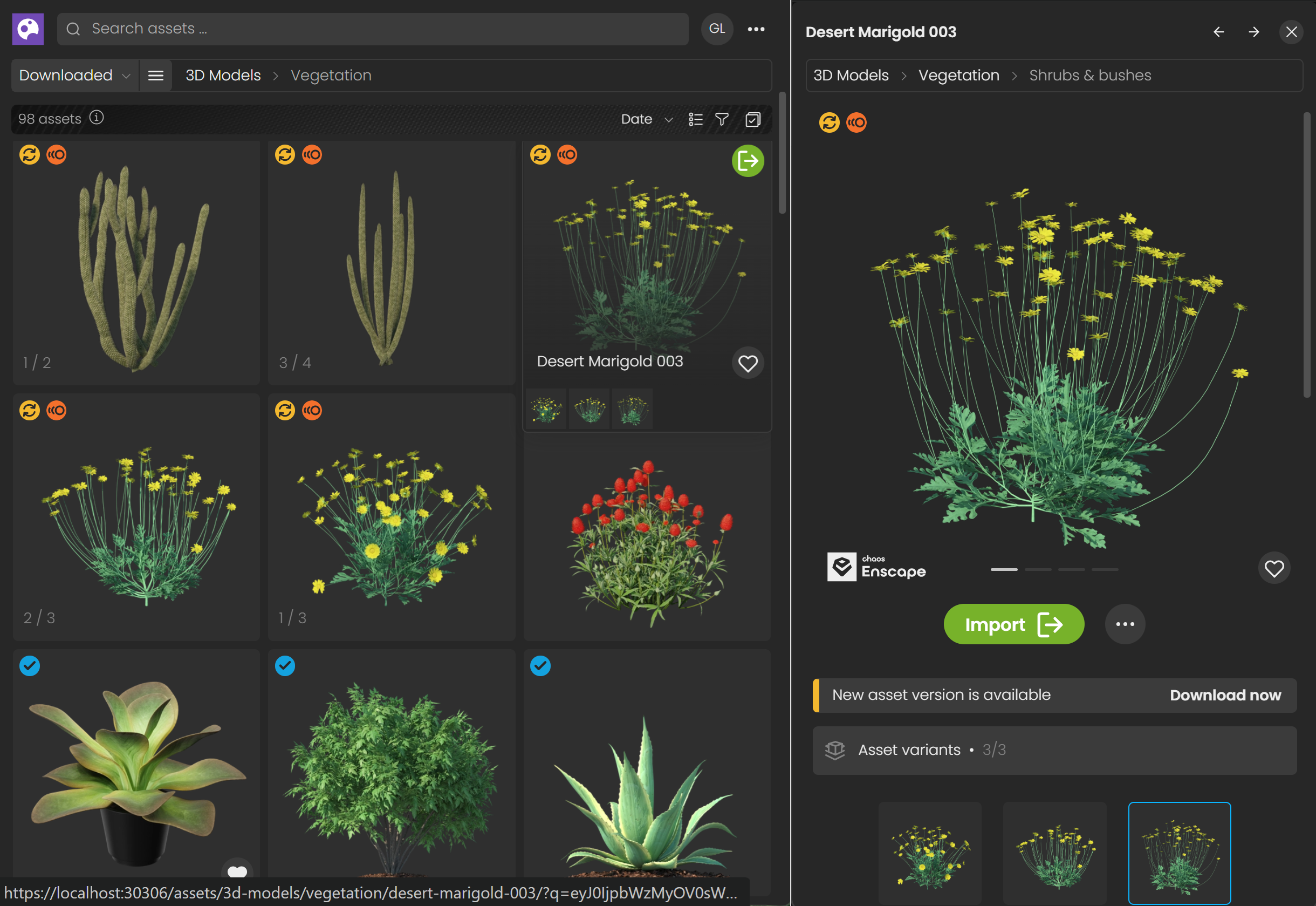Screen dimensions: 1316x906
Task: Select third variant thumbnail on Desert Marigold card
Action: pyautogui.click(x=633, y=408)
